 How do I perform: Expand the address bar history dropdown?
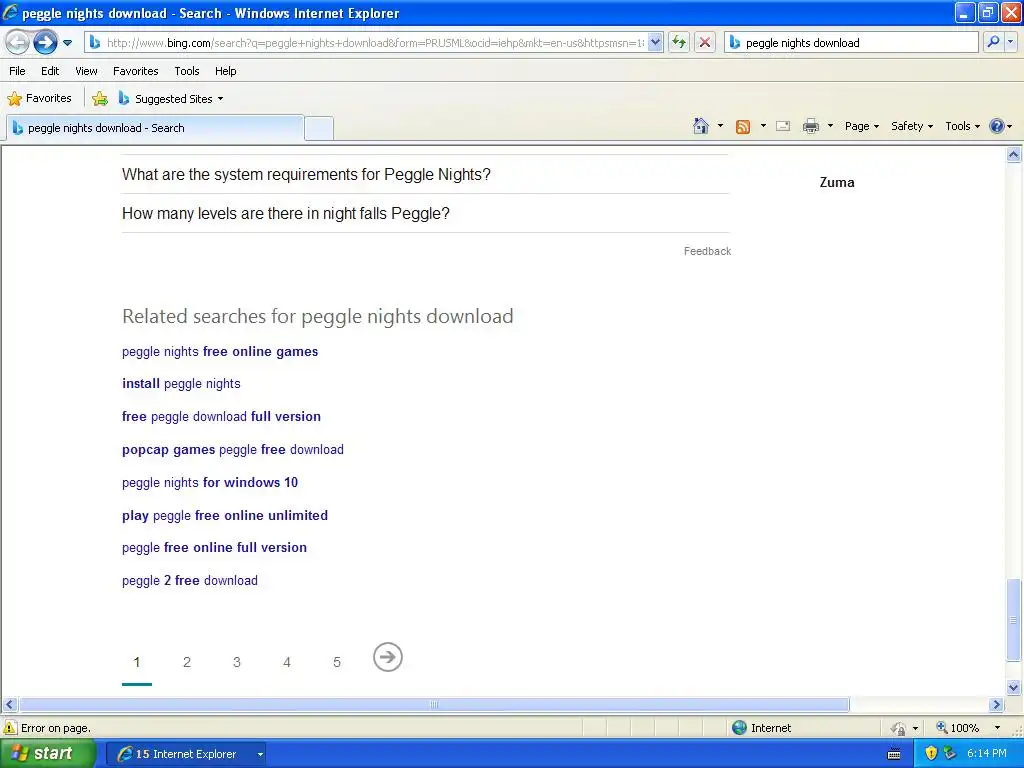[656, 43]
